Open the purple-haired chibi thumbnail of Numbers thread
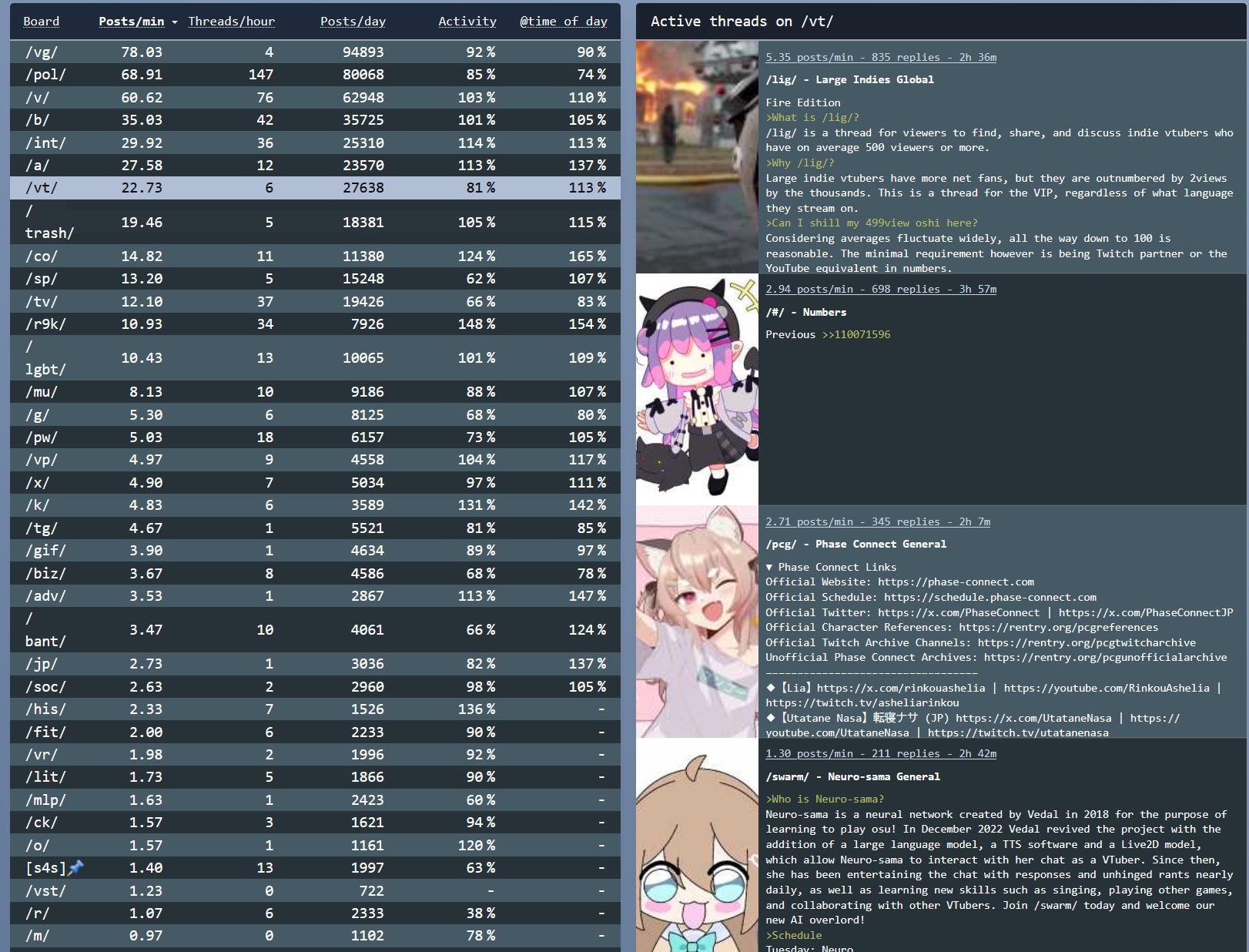Image resolution: width=1249 pixels, height=952 pixels. click(x=697, y=389)
